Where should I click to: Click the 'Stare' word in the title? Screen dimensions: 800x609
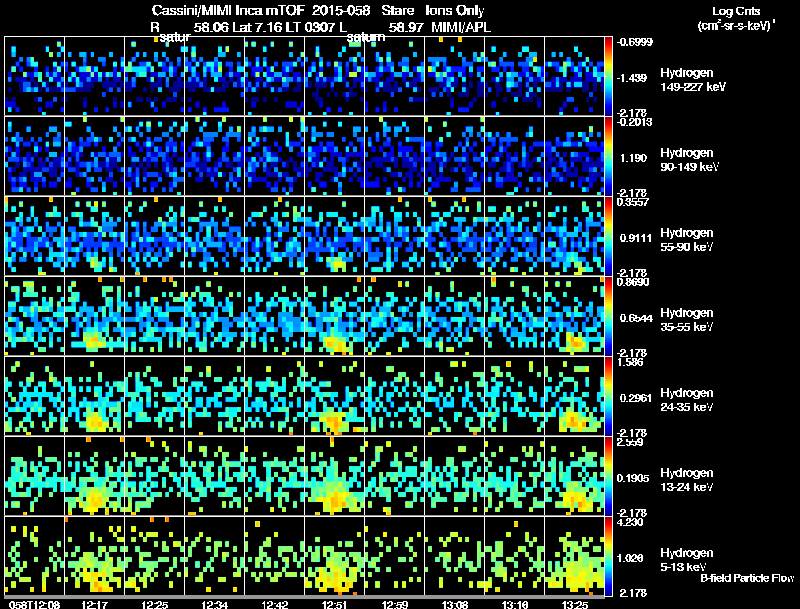pos(398,11)
